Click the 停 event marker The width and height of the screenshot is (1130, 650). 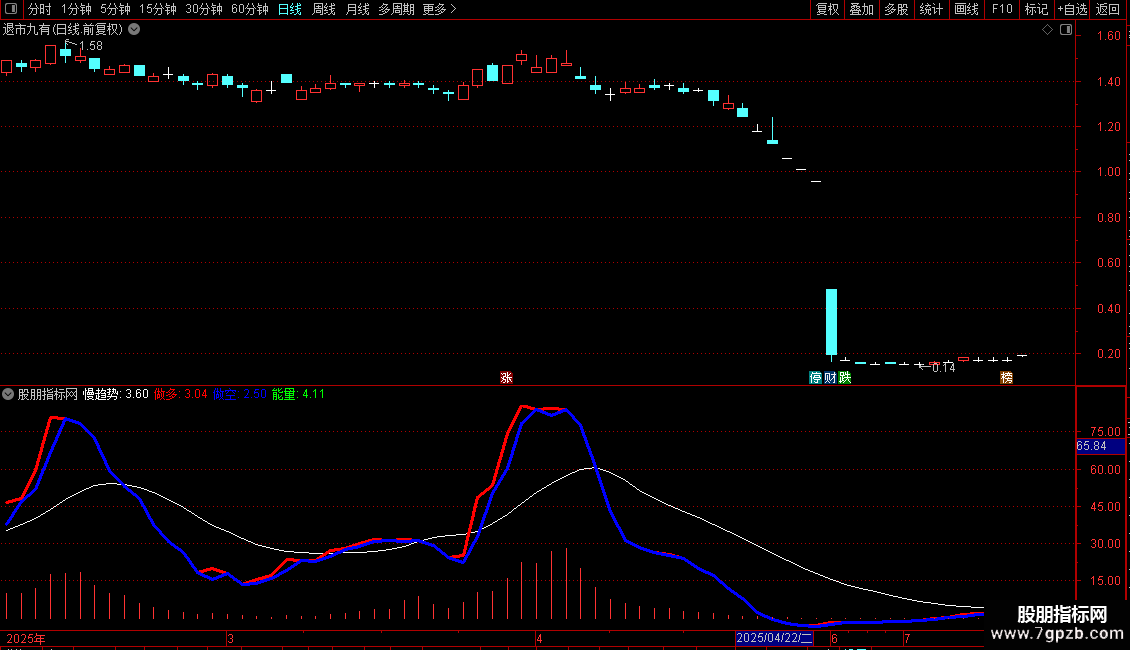click(815, 378)
